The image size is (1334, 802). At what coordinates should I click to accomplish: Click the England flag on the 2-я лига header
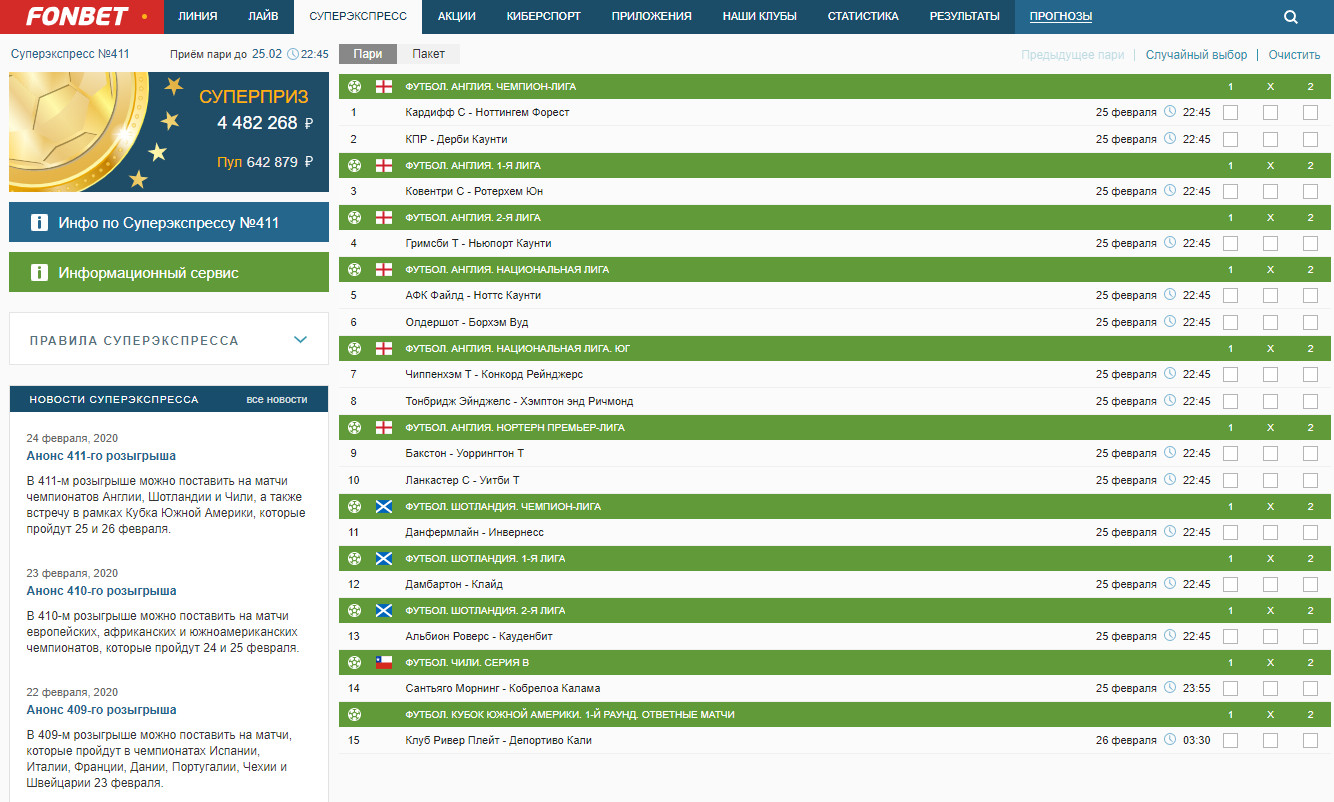pos(383,217)
